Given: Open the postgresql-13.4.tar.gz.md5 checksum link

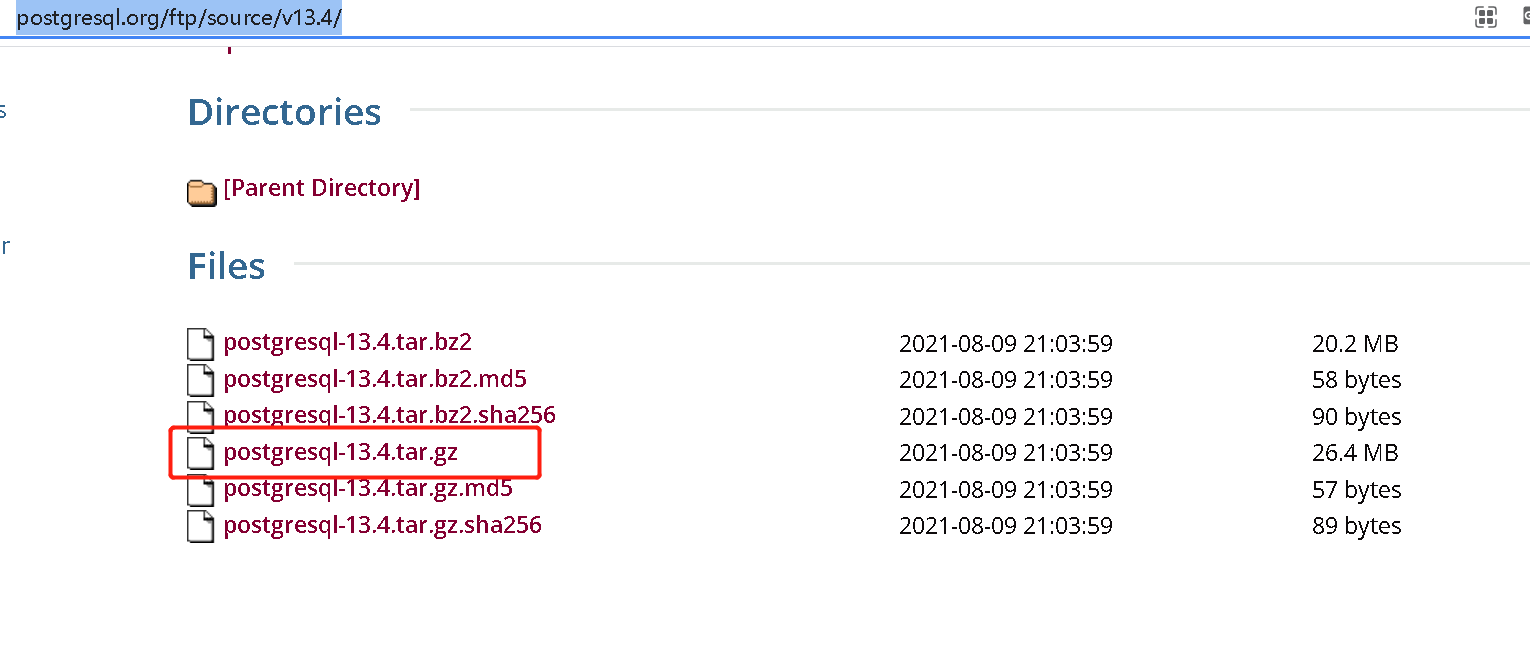Looking at the screenshot, I should click(368, 489).
